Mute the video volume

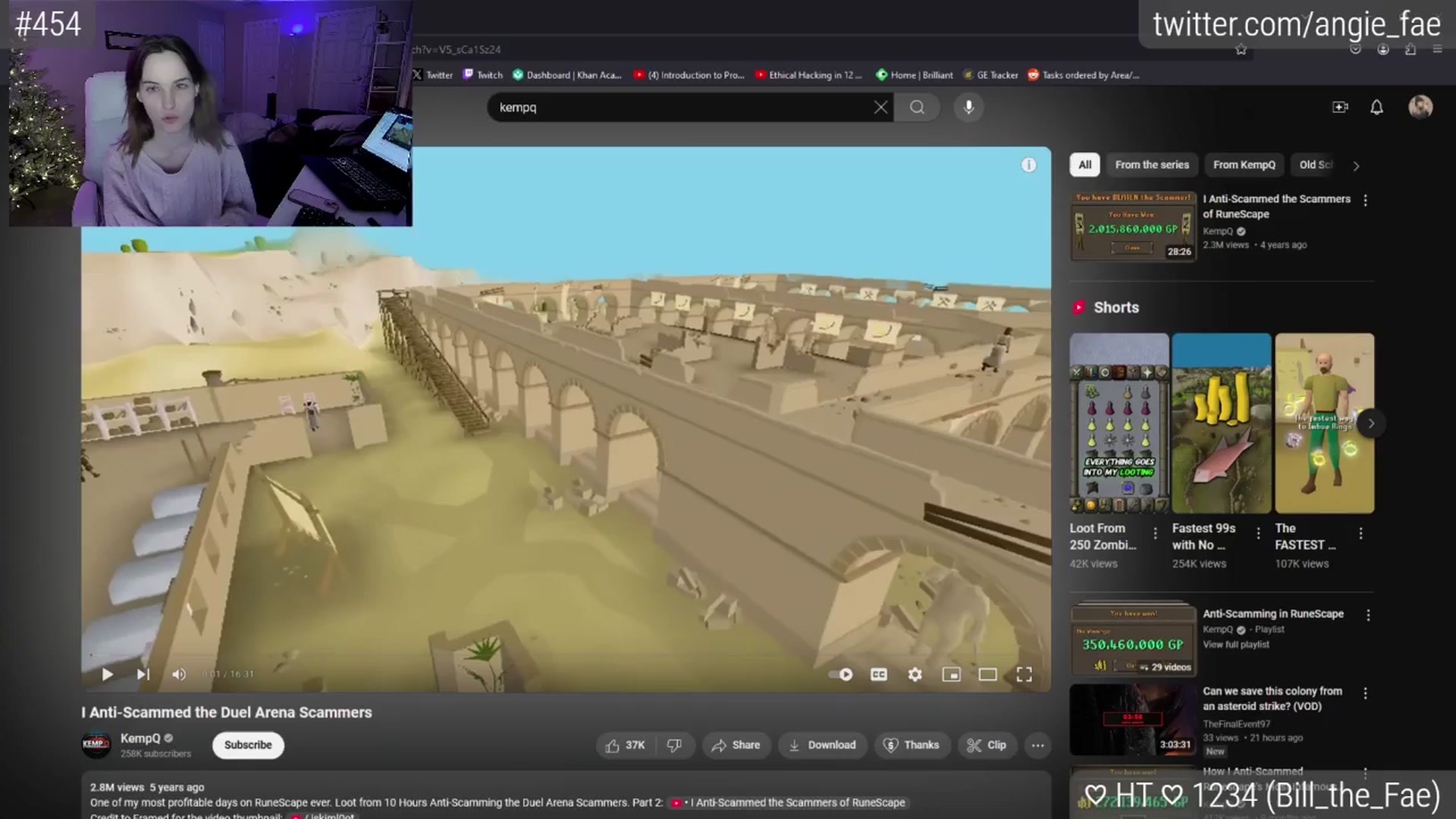pyautogui.click(x=179, y=674)
